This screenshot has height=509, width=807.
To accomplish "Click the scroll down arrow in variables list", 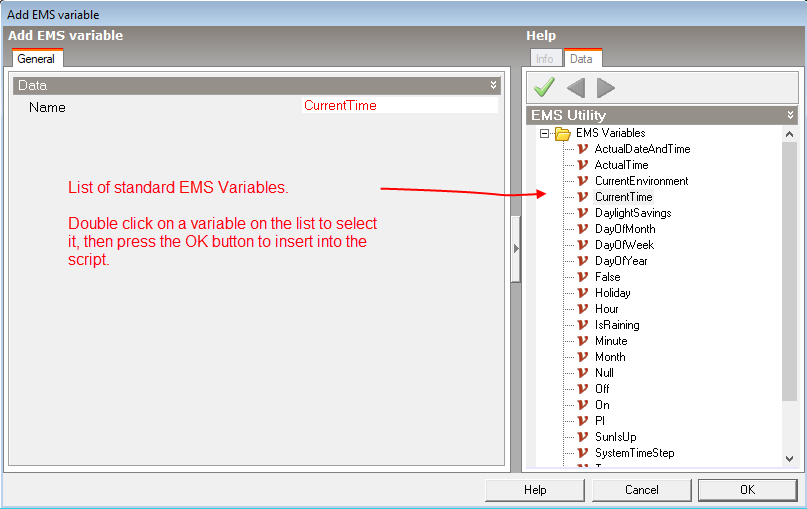I will 790,458.
